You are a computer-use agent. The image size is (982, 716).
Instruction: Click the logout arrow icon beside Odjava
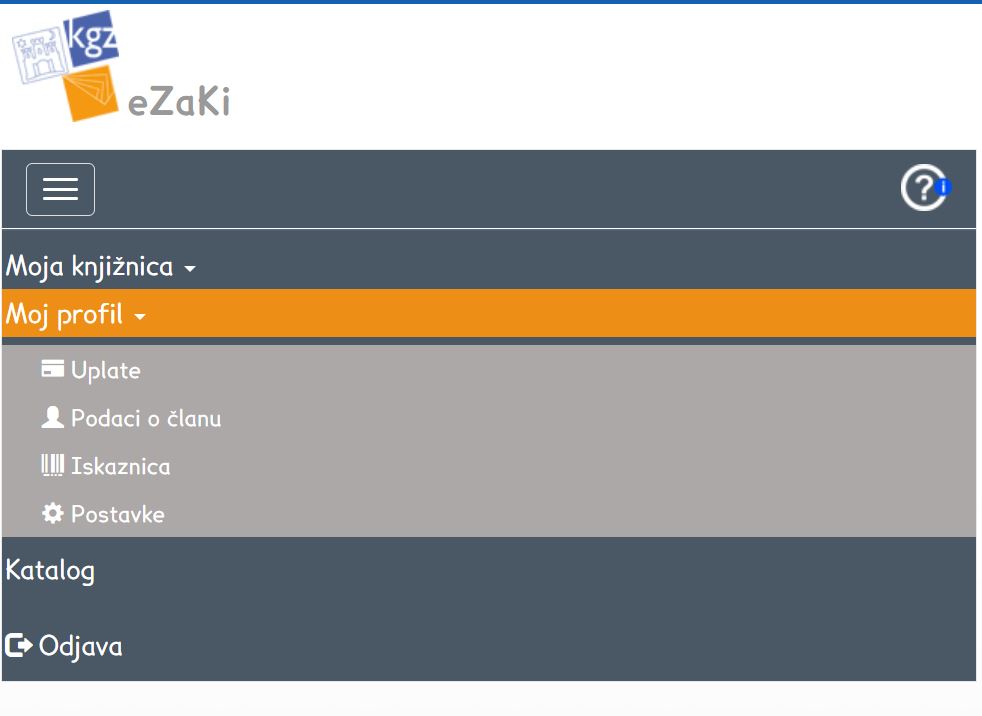pos(19,646)
